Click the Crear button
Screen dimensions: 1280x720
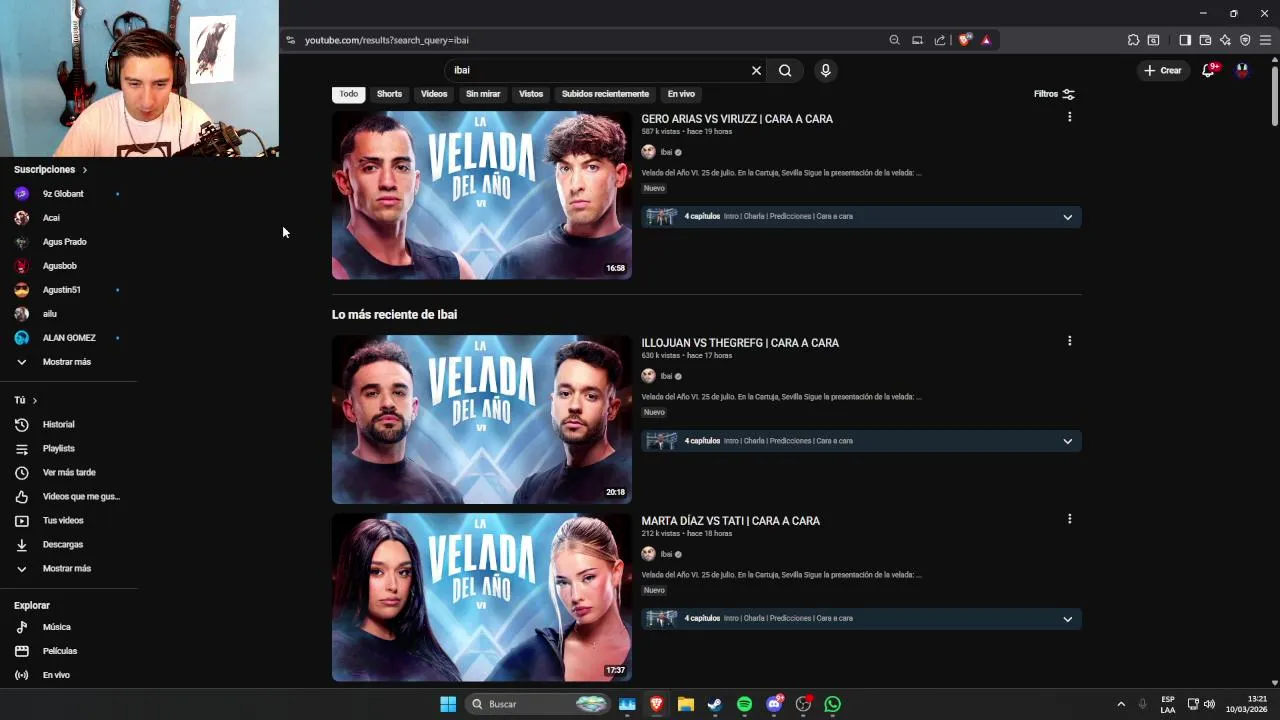click(x=1163, y=70)
